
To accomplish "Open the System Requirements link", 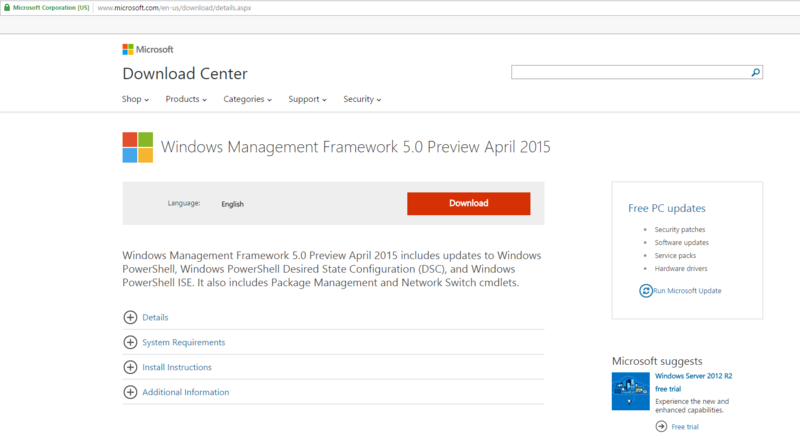I will (184, 342).
